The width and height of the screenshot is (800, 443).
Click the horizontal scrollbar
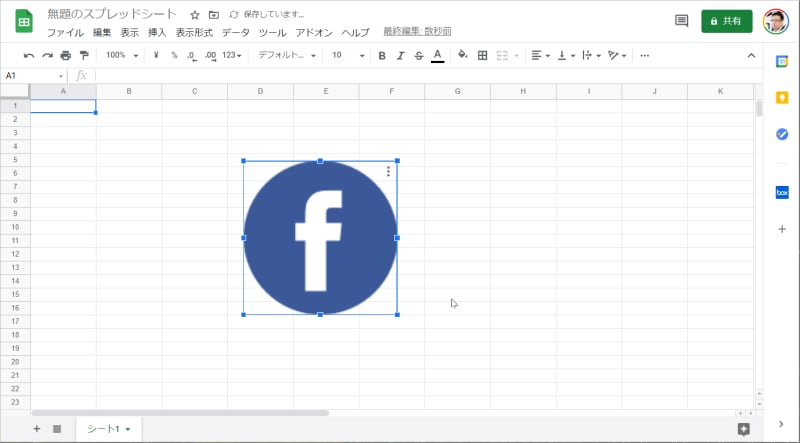180,413
